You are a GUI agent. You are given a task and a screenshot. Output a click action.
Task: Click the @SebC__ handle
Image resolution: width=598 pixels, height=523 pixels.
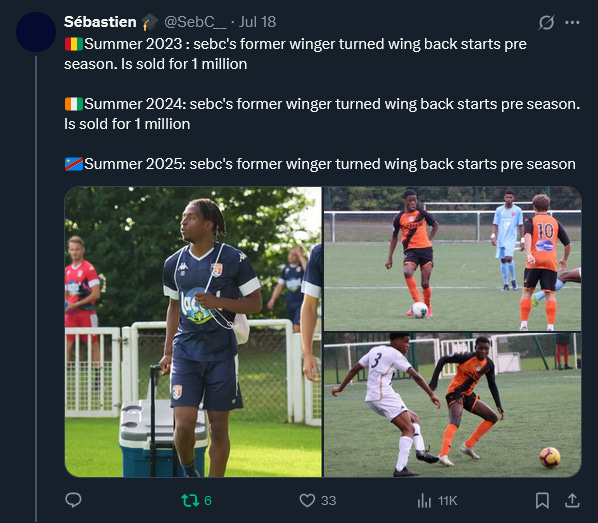pos(195,22)
